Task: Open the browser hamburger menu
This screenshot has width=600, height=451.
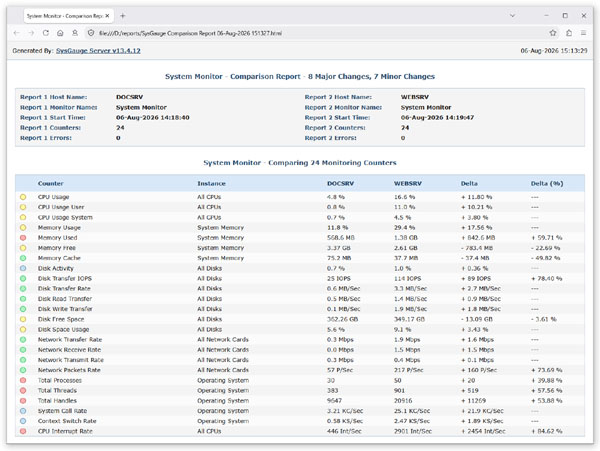Action: (584, 33)
